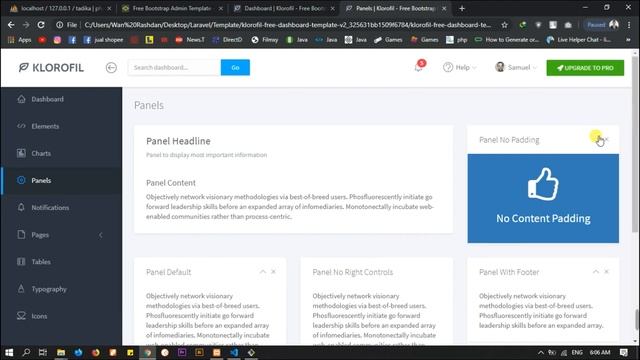Click the Typography icon in sidebar

(x=21, y=289)
